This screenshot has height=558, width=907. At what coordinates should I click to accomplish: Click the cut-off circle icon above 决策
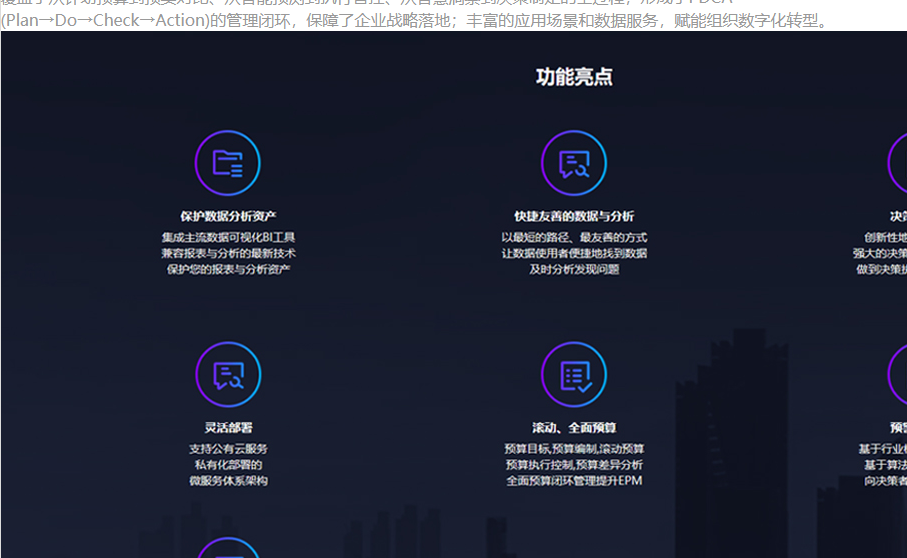(x=898, y=163)
